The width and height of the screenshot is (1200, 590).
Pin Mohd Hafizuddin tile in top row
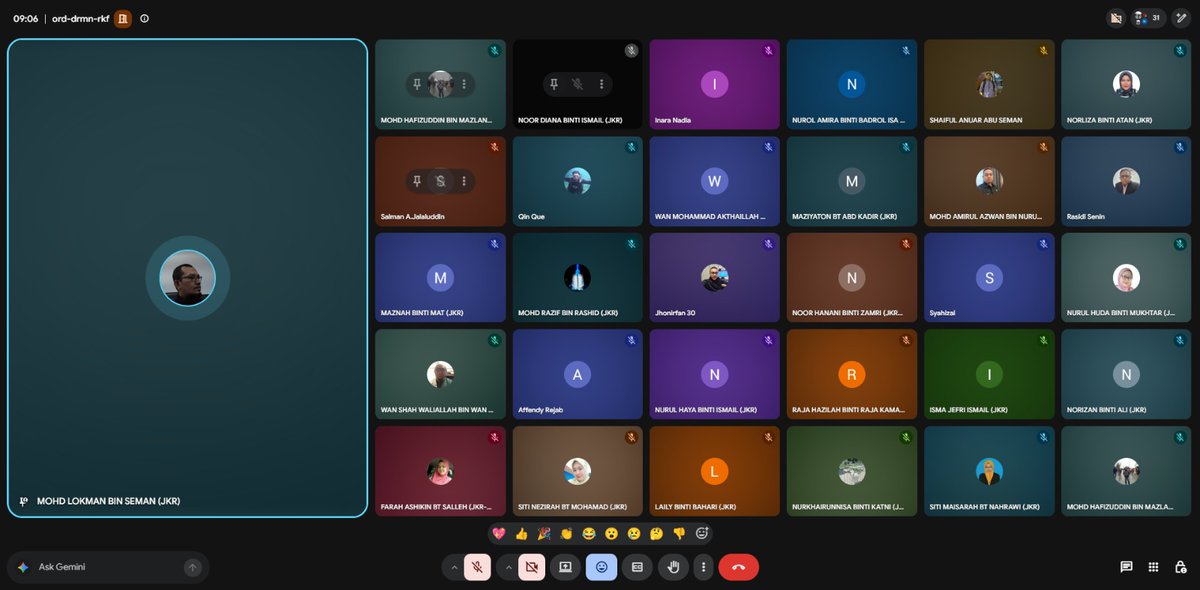pyautogui.click(x=417, y=84)
